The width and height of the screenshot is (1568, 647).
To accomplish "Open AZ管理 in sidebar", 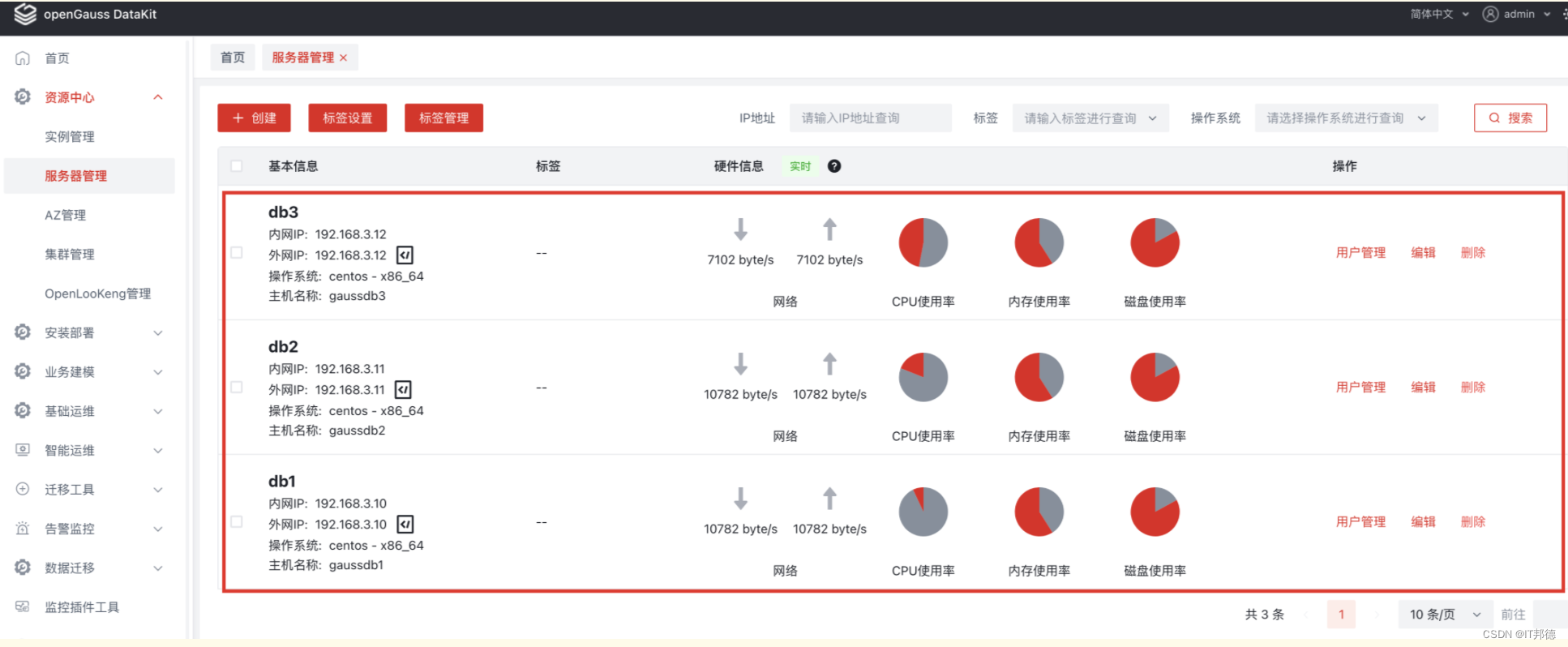I will tap(66, 215).
